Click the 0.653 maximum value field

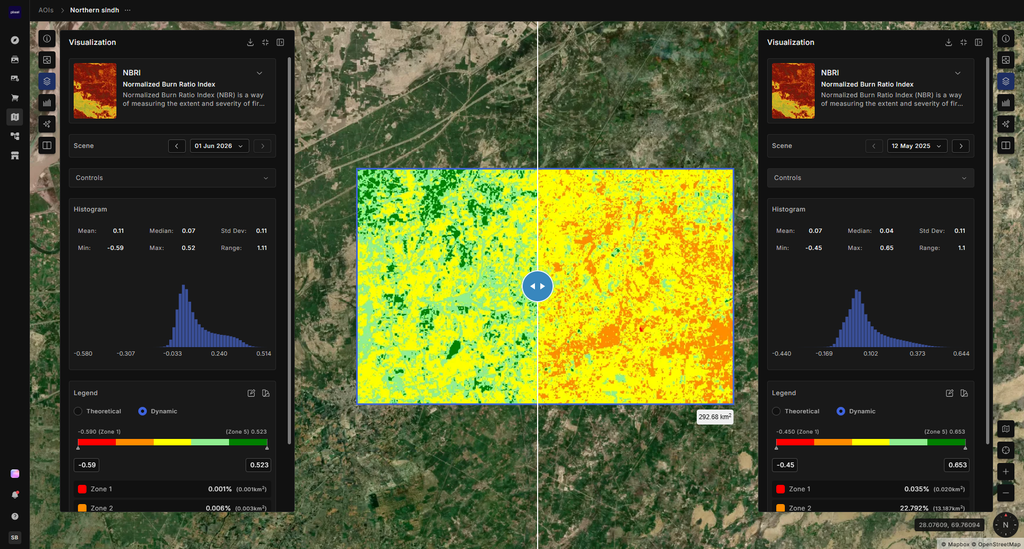[x=957, y=465]
